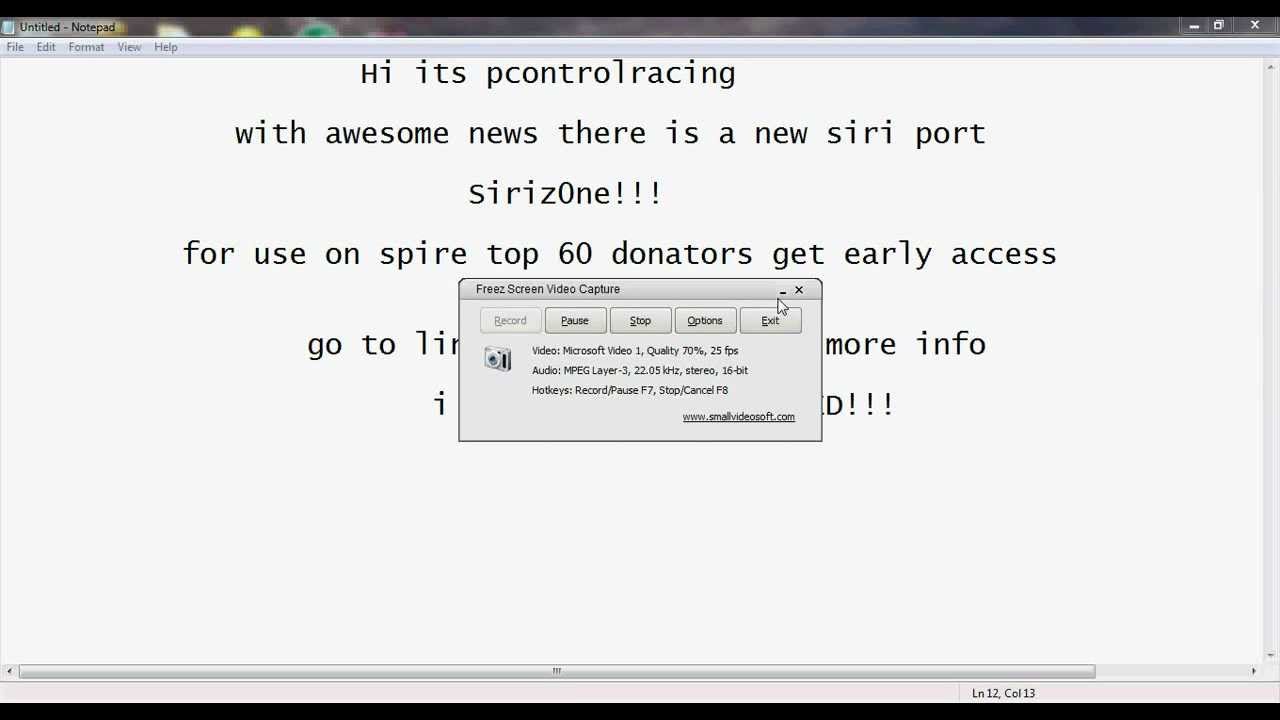Click the Exit button in Freez dialog
The width and height of the screenshot is (1280, 720).
(x=770, y=321)
